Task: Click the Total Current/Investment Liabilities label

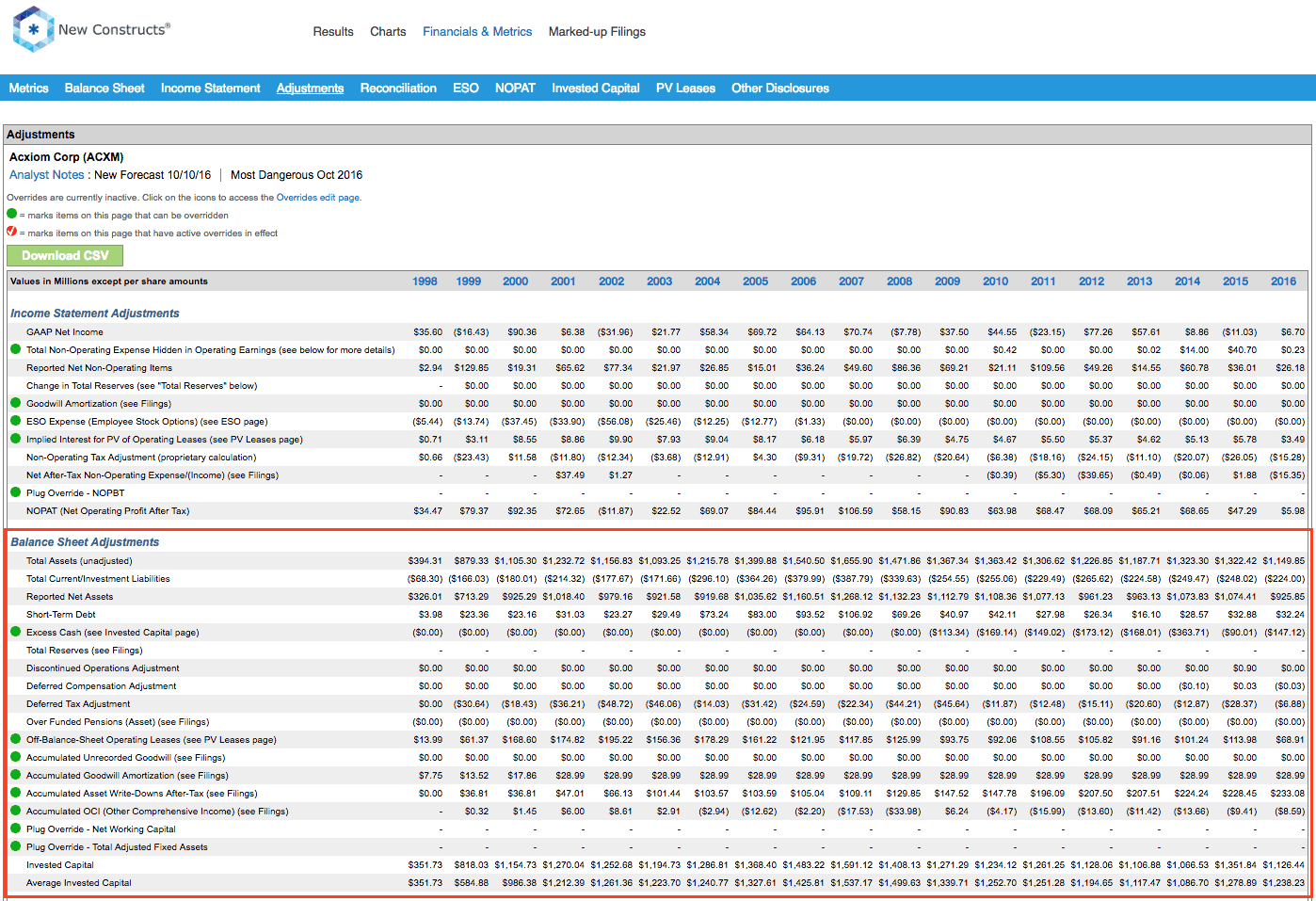Action: [x=98, y=579]
